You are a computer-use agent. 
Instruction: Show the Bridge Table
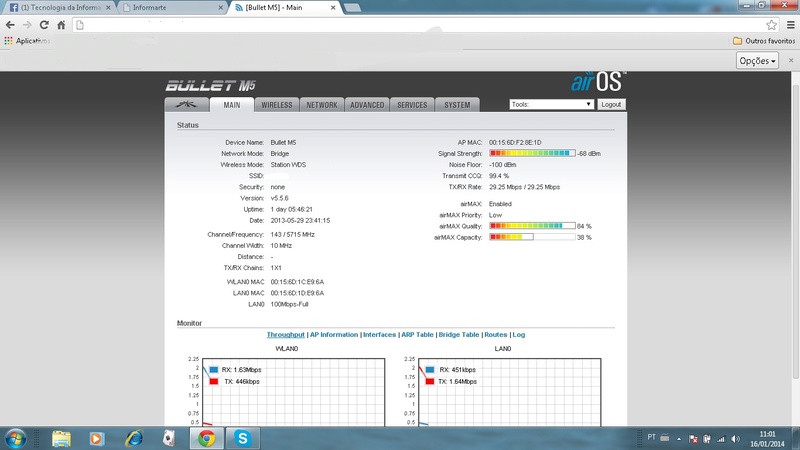click(x=459, y=335)
